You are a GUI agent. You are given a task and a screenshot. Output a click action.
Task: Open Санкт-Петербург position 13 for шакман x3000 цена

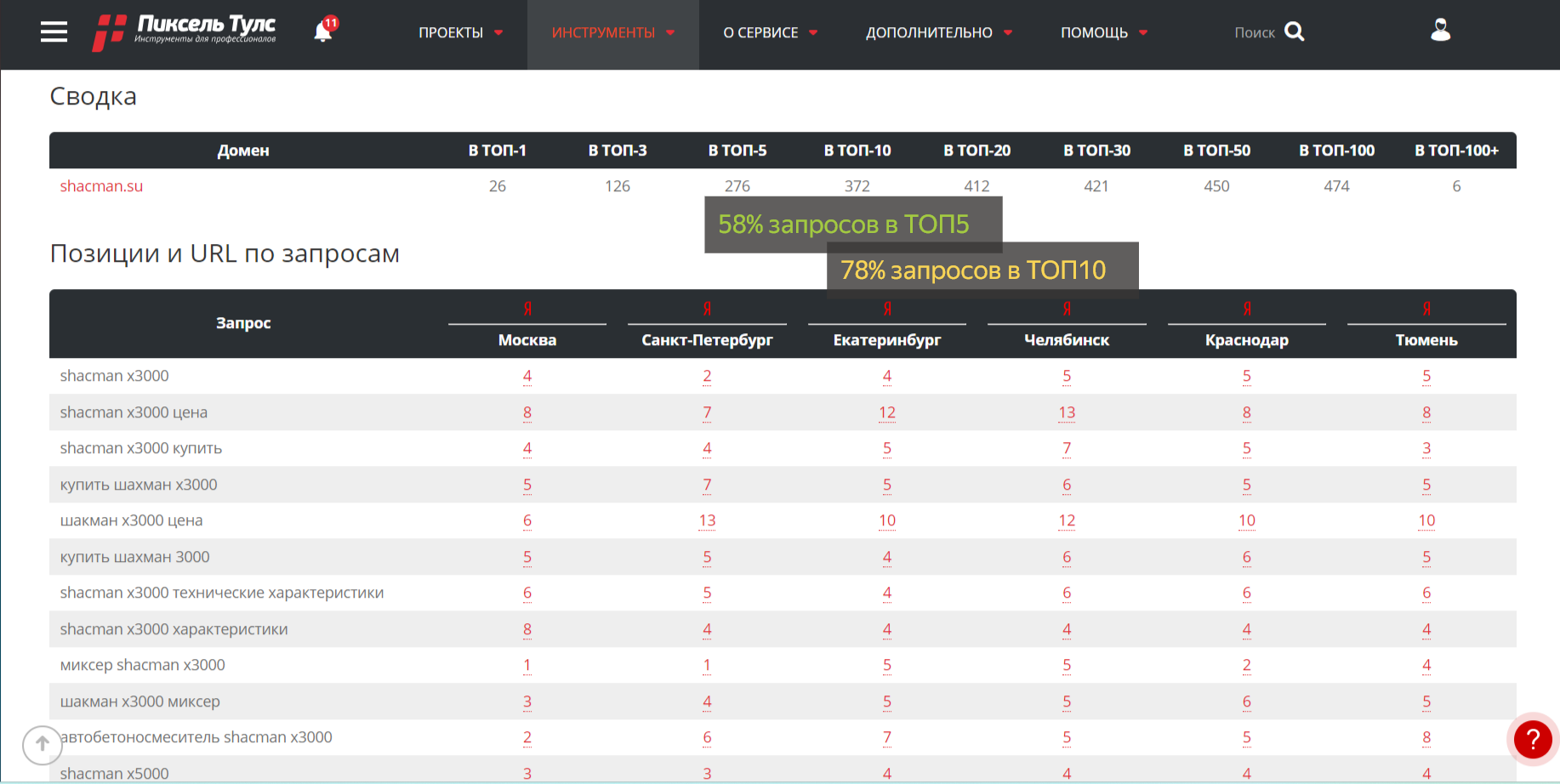click(x=707, y=520)
